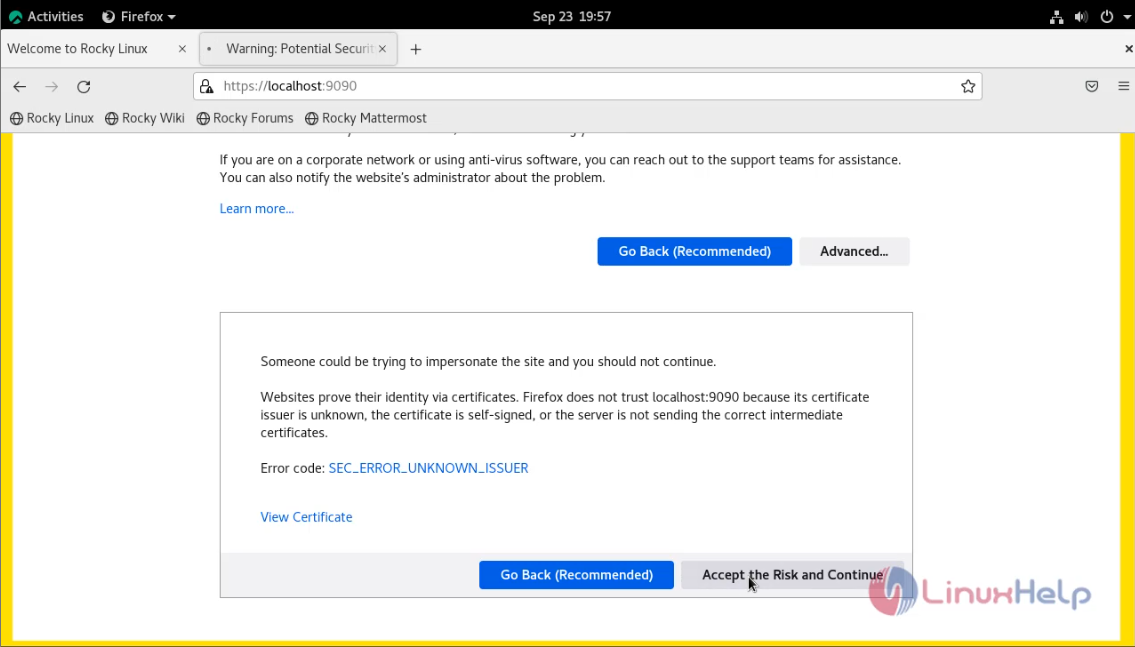Click the connection security lock icon

207,86
